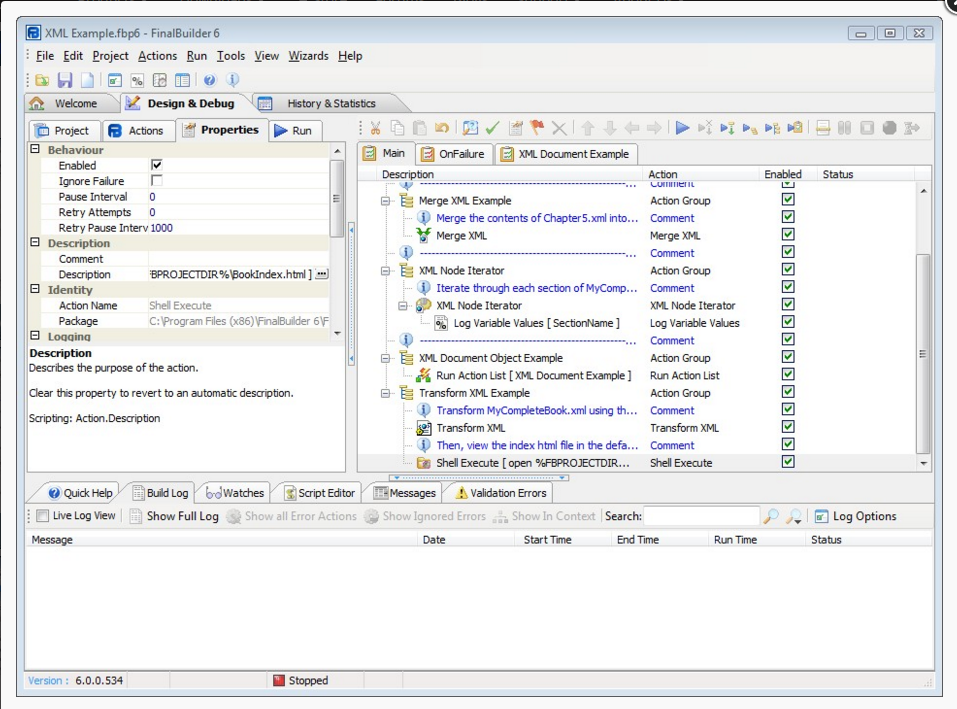Viewport: 957px width, 709px height.
Task: Click the Open project folder icon
Action: coord(42,81)
